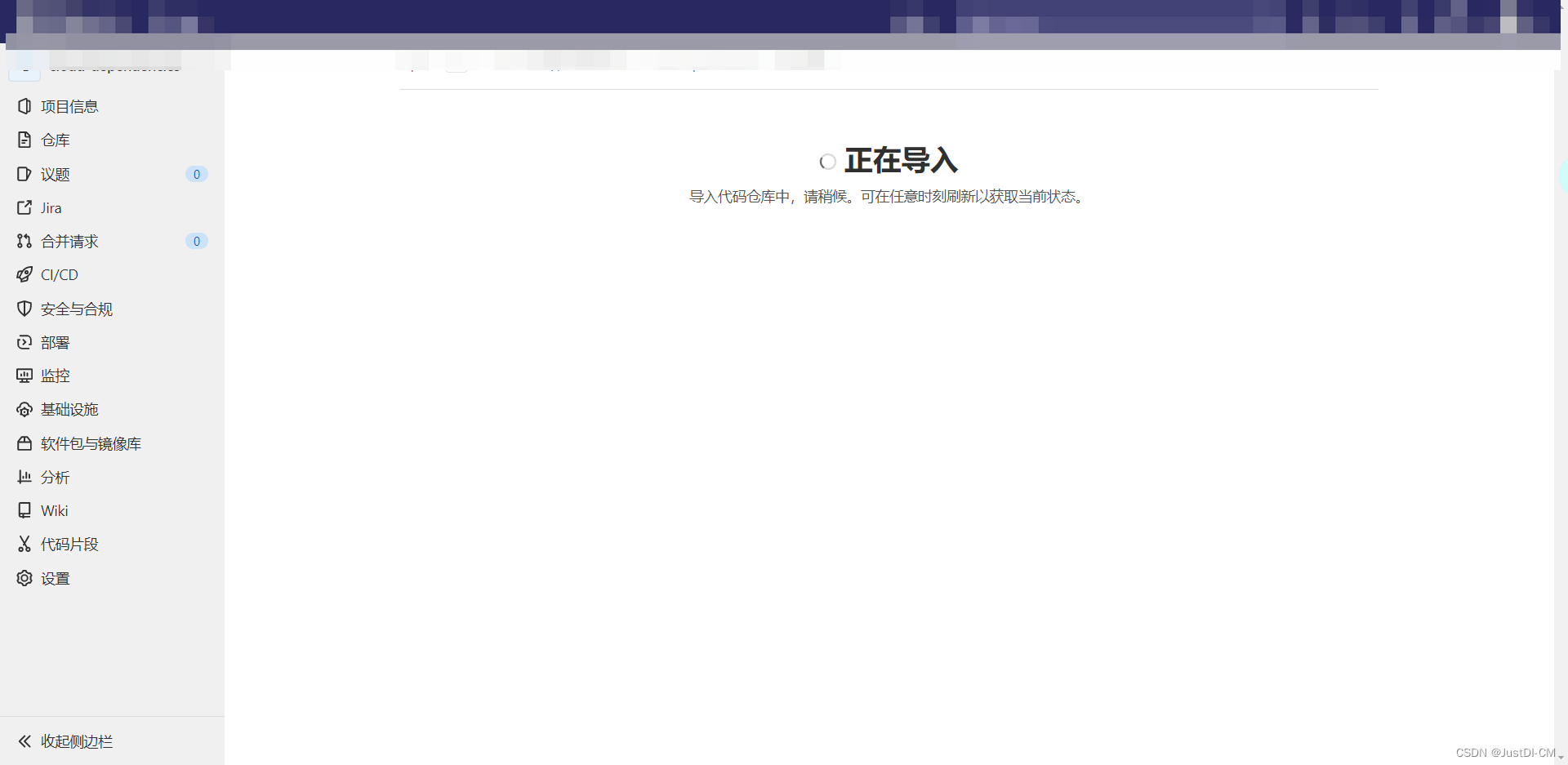
Task: Select the 安全与合规 shield icon
Action: pos(24,309)
